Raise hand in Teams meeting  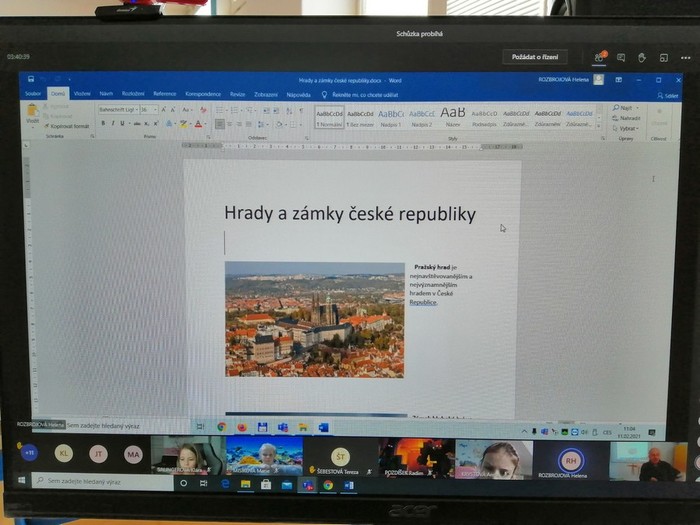[x=642, y=58]
